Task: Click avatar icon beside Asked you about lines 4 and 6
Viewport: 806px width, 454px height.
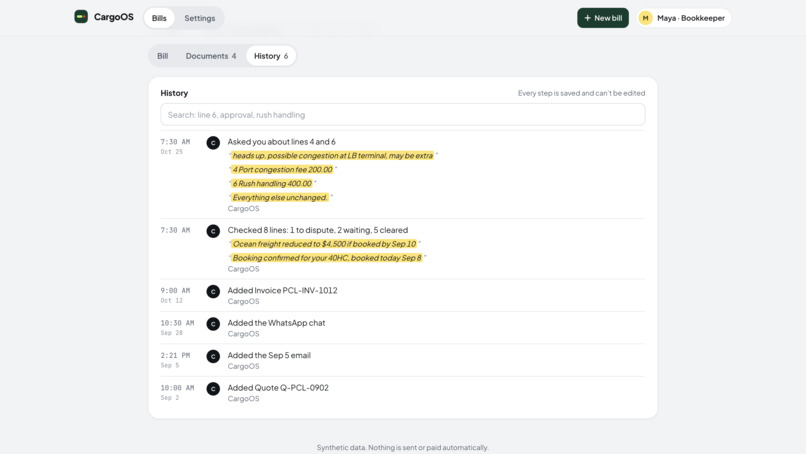Action: (x=213, y=142)
